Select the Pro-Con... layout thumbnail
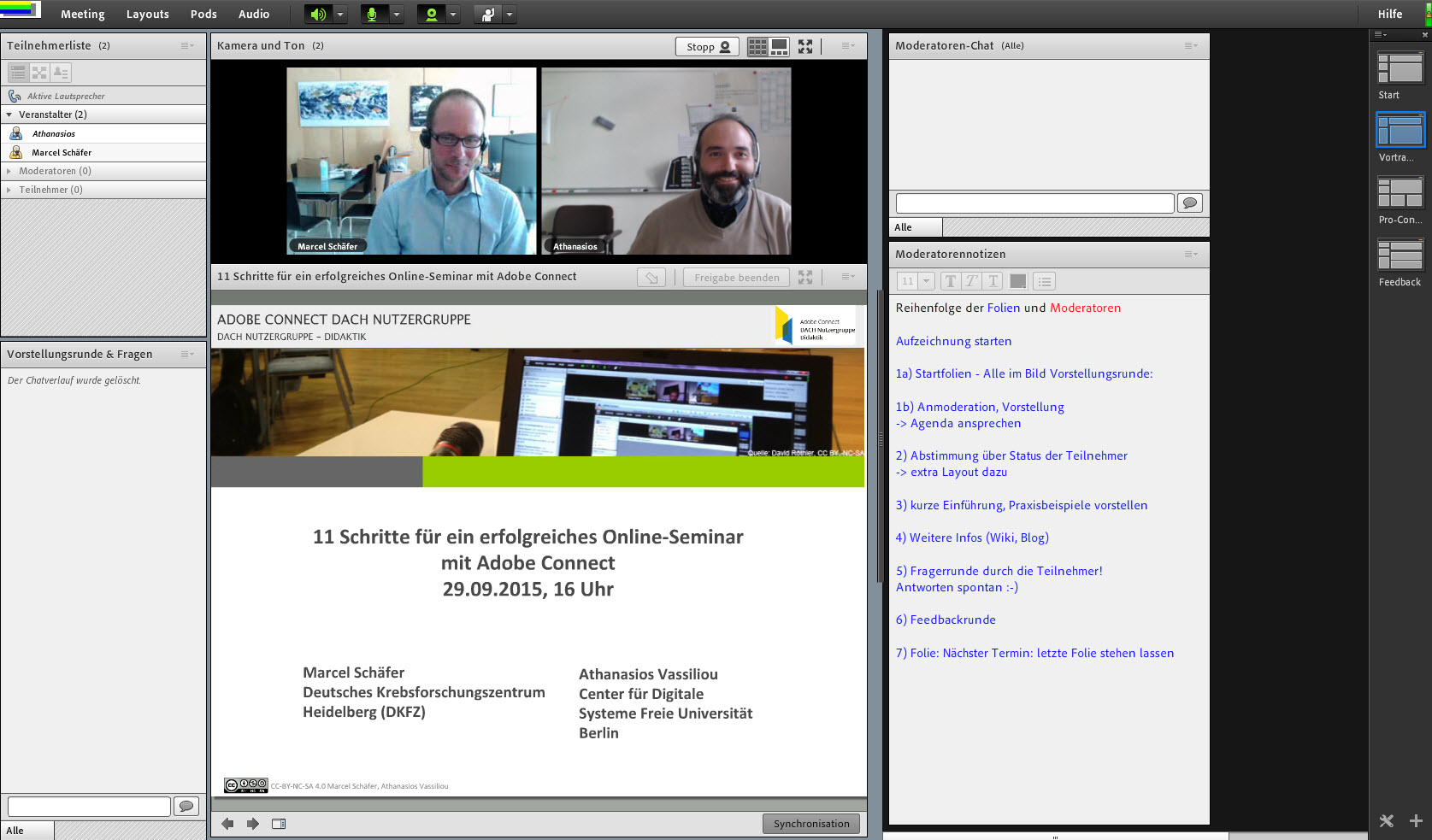The image size is (1432, 840). [x=1400, y=193]
